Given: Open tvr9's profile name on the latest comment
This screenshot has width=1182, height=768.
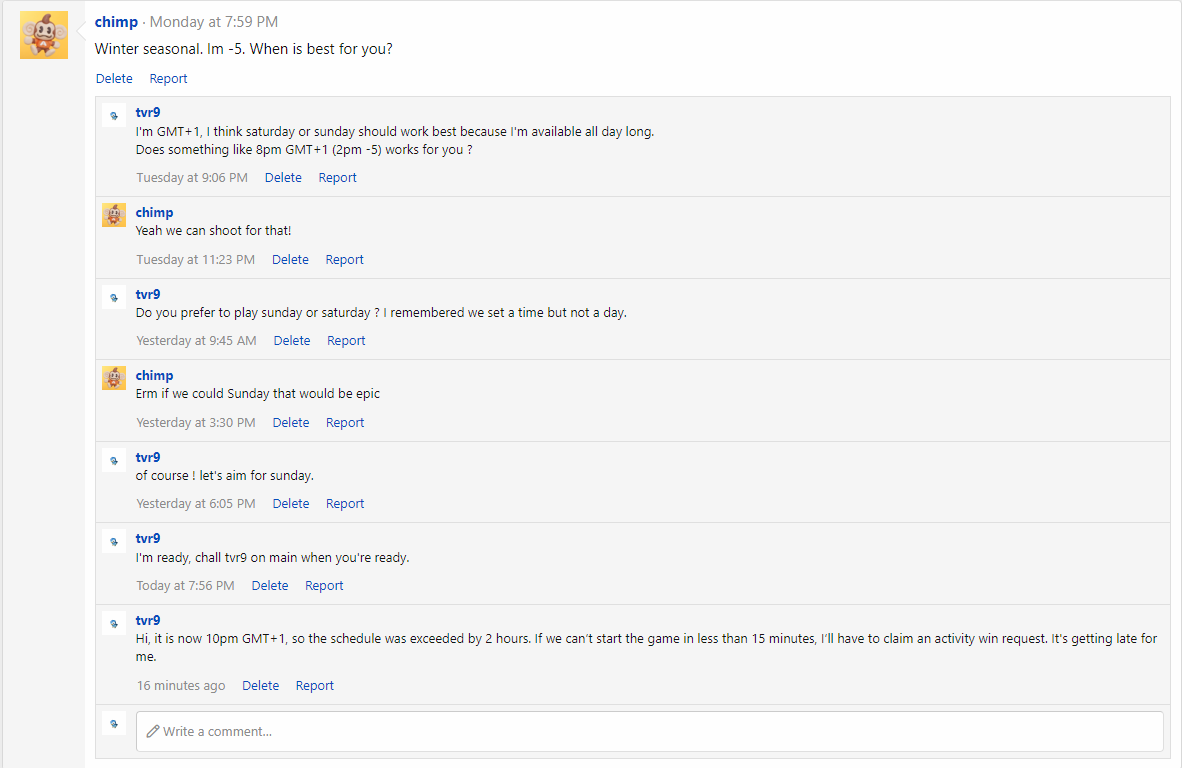Looking at the screenshot, I should point(148,620).
